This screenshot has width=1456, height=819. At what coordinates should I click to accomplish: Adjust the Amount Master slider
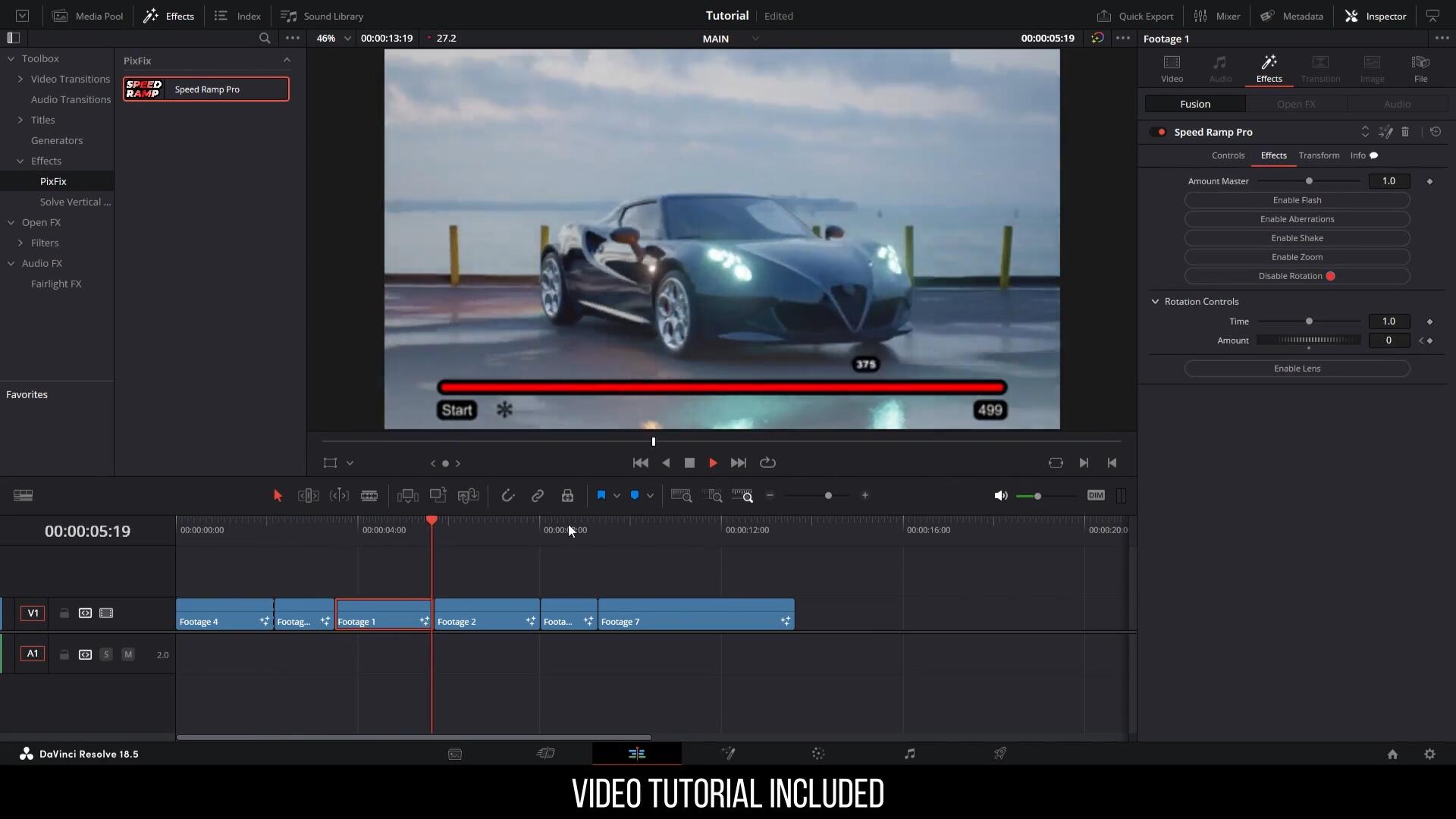point(1309,181)
